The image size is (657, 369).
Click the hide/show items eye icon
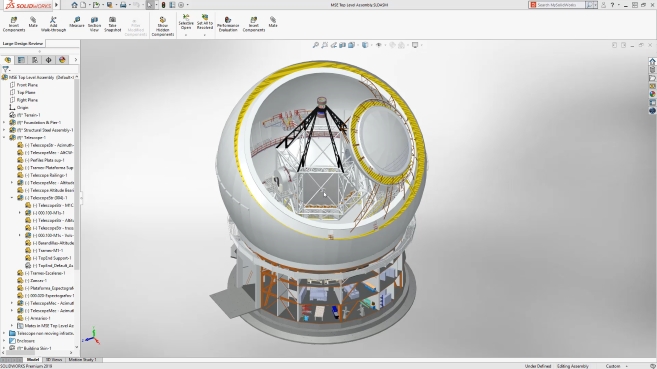tap(378, 45)
